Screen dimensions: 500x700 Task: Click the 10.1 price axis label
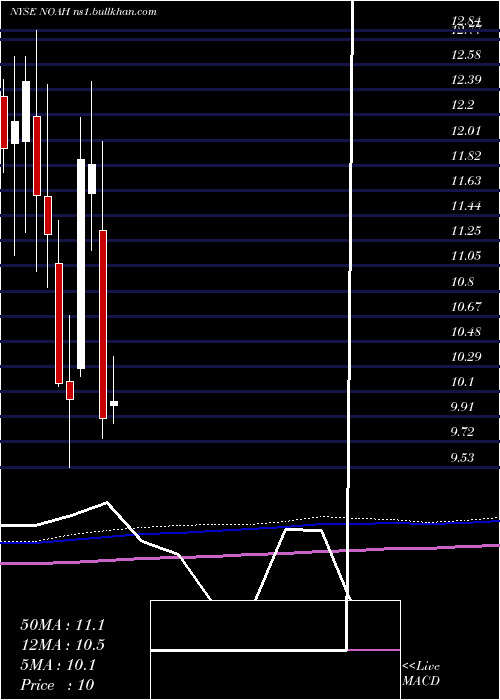[463, 382]
